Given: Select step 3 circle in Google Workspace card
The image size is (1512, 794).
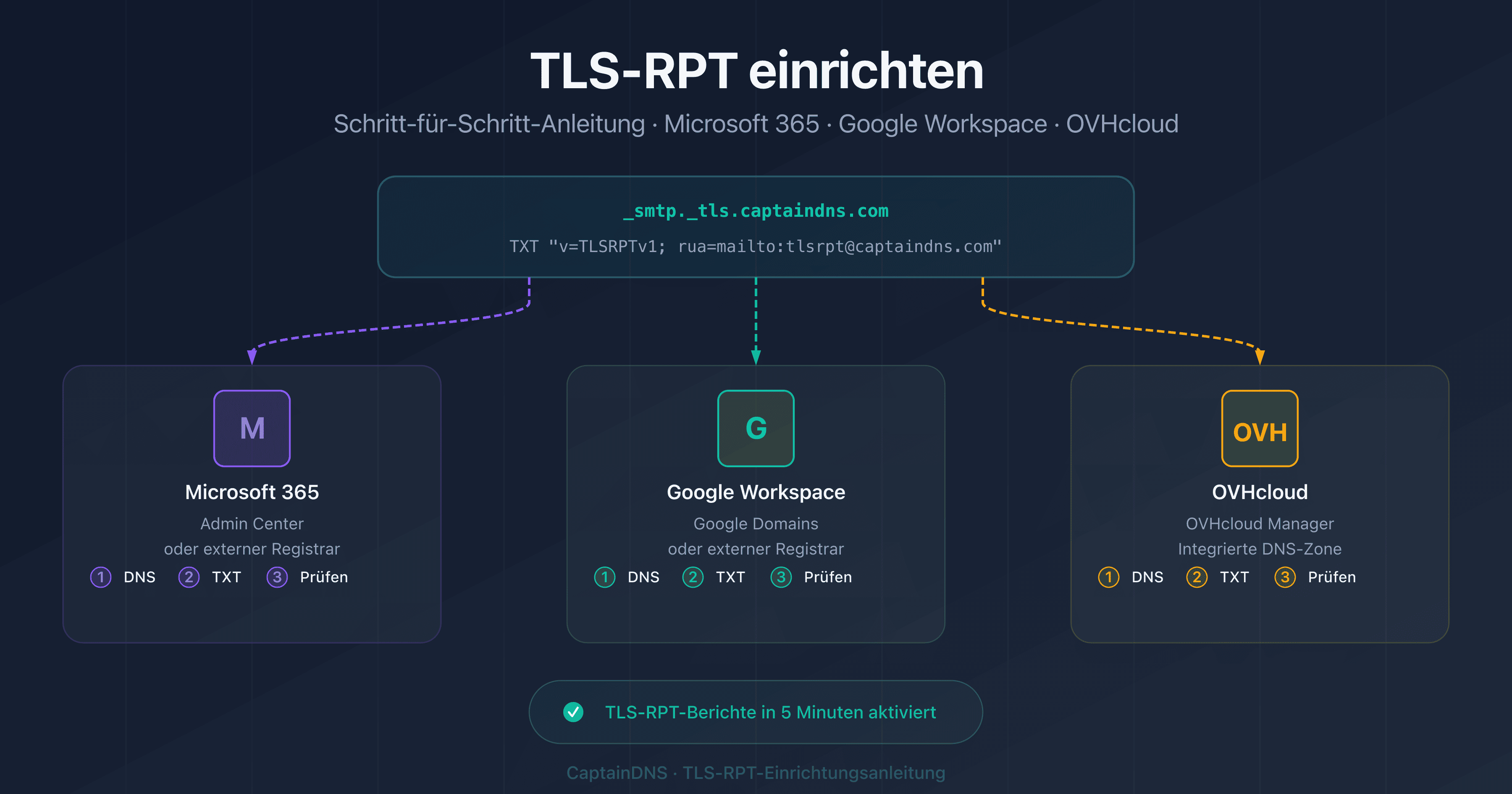Looking at the screenshot, I should click(x=781, y=577).
